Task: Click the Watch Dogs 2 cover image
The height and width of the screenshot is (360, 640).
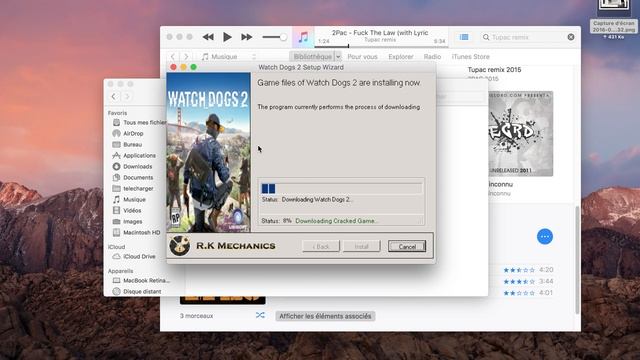Action: pos(209,152)
